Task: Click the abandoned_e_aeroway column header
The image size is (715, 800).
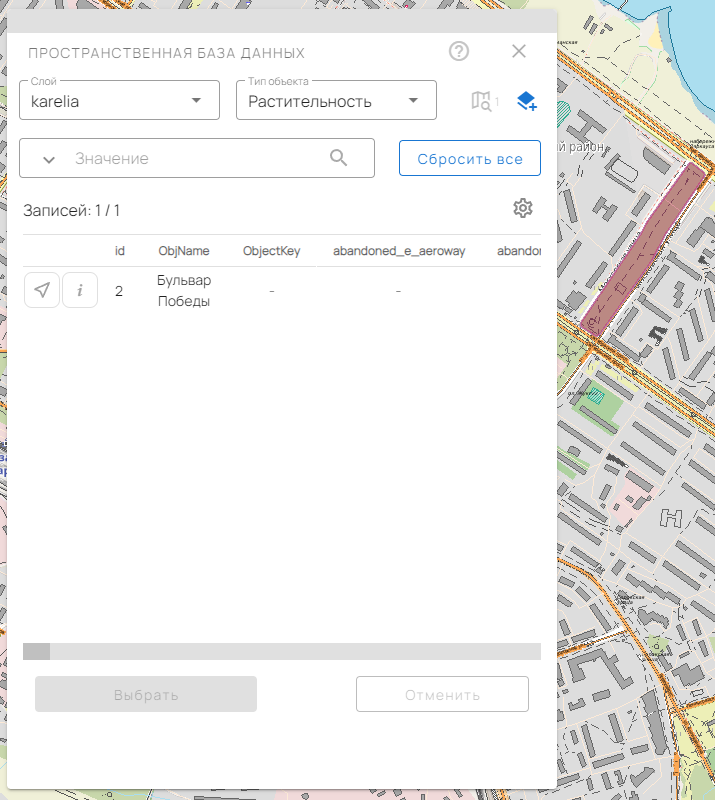Action: coord(399,251)
